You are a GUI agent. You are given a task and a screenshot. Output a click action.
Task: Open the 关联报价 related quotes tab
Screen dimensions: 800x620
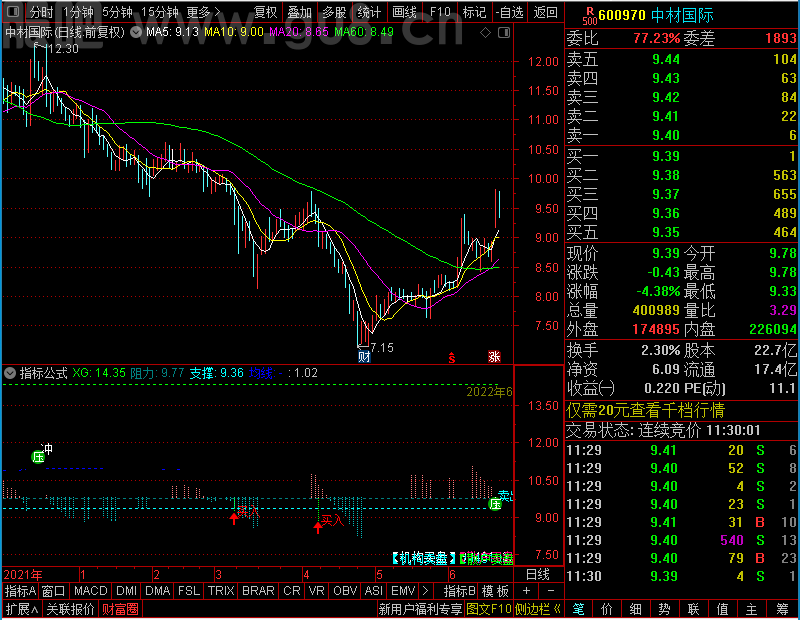pyautogui.click(x=70, y=609)
